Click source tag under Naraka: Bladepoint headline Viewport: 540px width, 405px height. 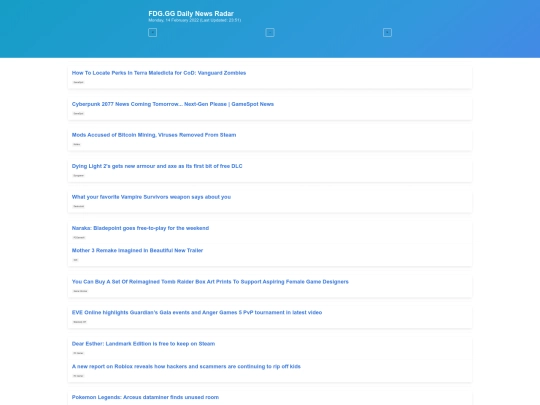tap(79, 238)
